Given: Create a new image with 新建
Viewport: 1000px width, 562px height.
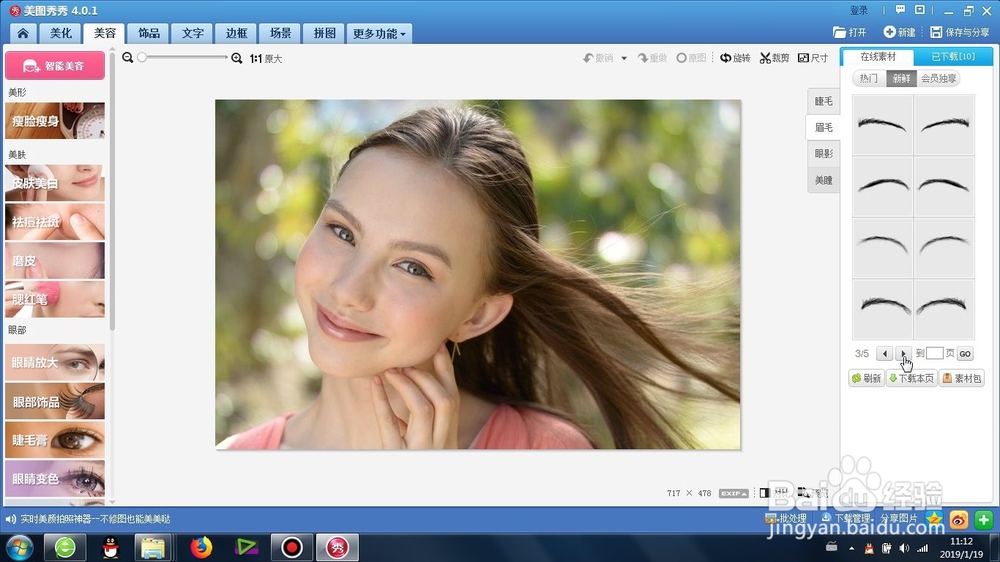Looking at the screenshot, I should click(899, 32).
